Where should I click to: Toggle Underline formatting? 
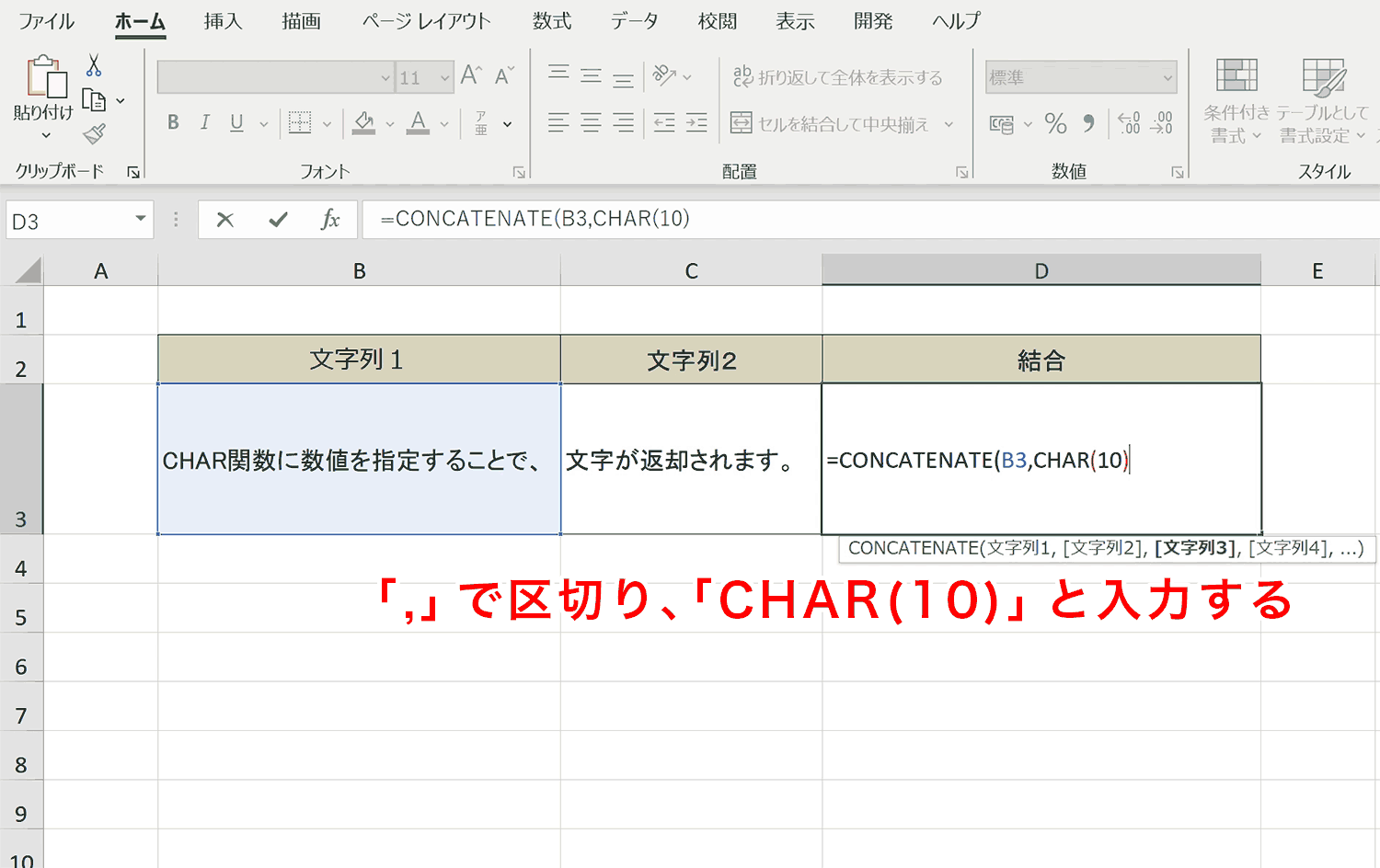[236, 122]
